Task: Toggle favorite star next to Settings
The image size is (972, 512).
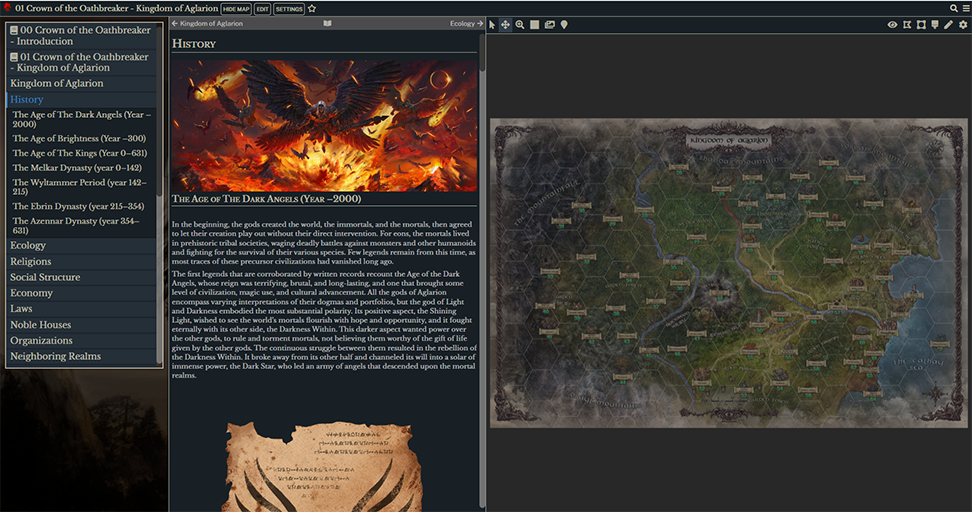Action: 312,8
